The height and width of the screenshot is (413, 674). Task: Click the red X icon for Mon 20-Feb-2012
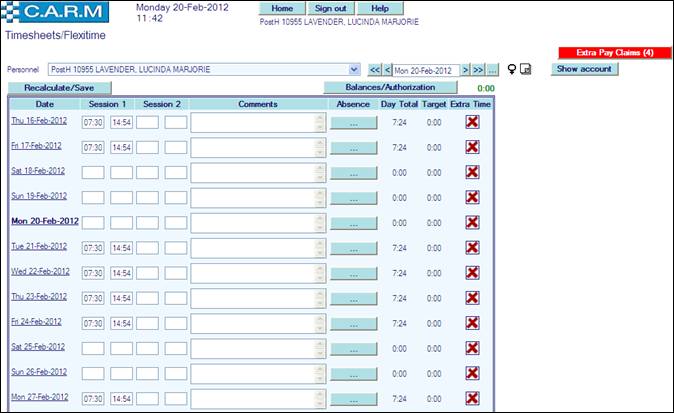click(472, 222)
